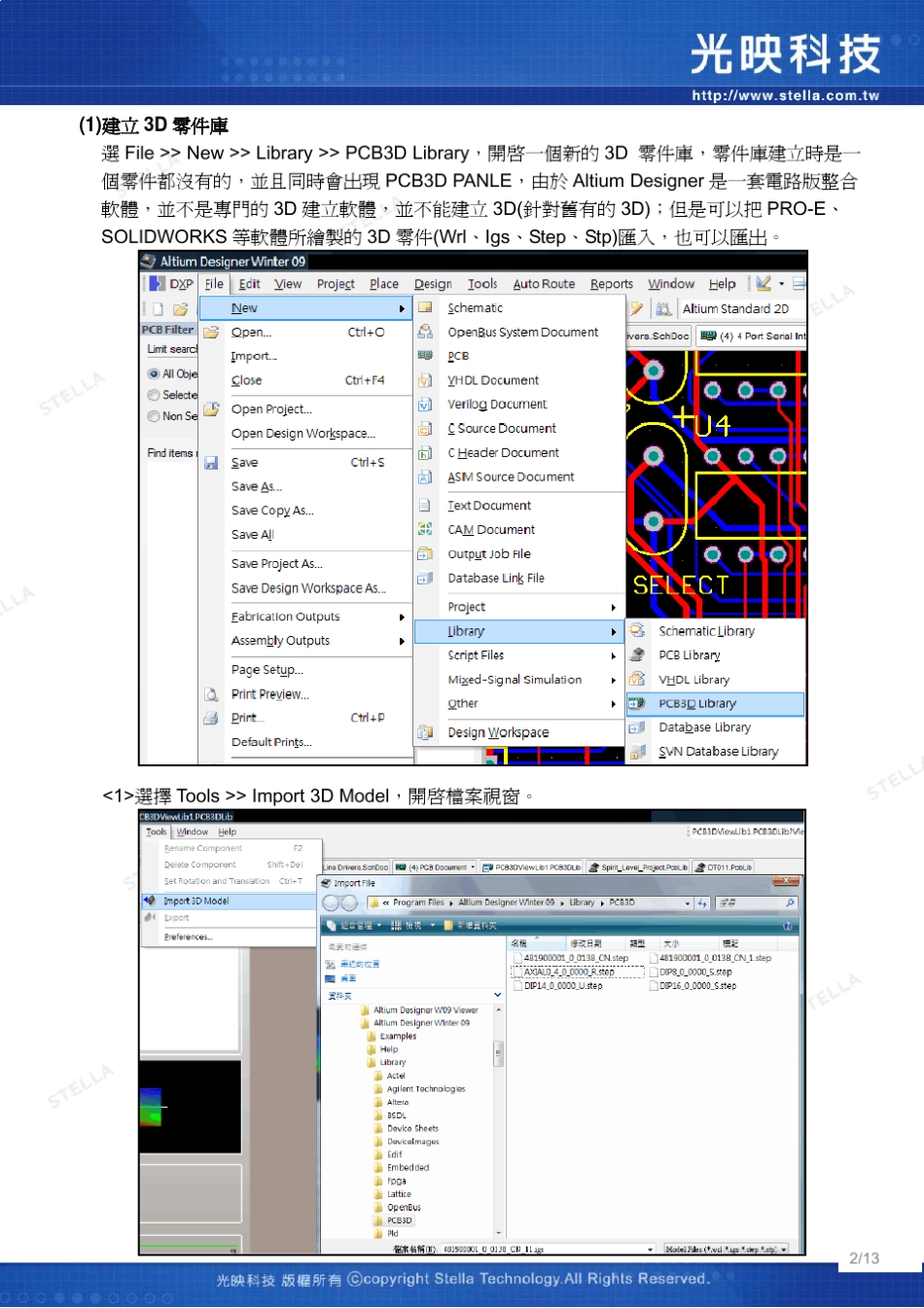Choose Preferences in Tools menu

[x=188, y=937]
